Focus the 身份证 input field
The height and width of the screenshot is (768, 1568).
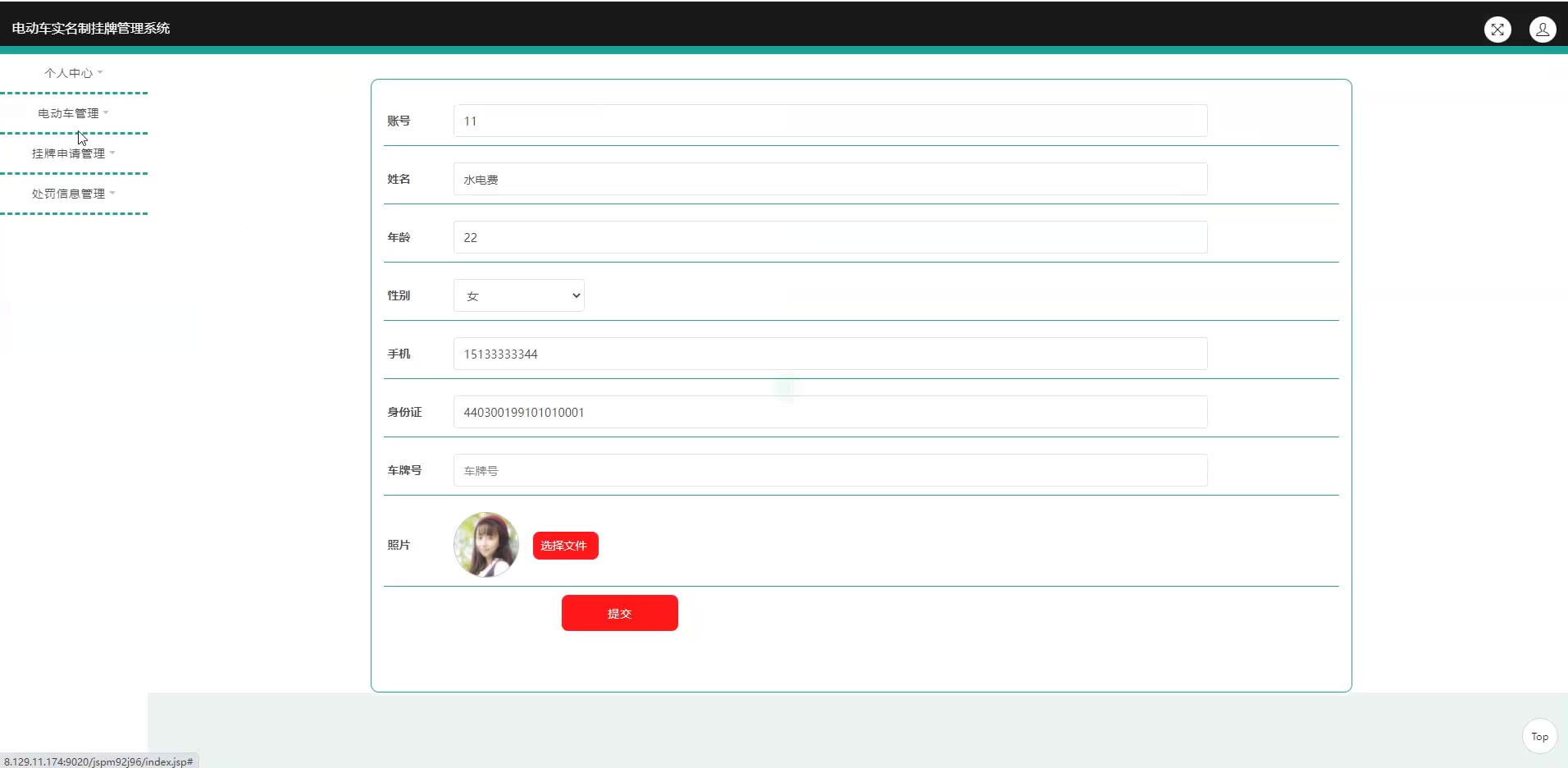(x=830, y=412)
